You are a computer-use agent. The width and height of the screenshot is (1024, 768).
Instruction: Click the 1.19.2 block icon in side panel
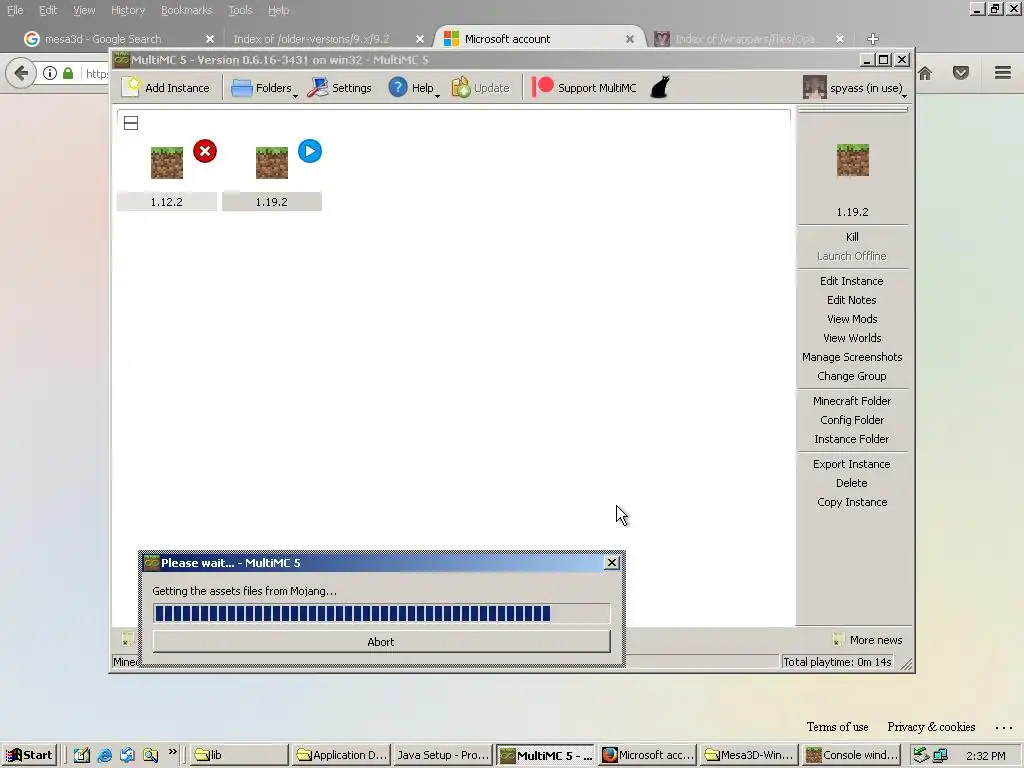tap(852, 160)
